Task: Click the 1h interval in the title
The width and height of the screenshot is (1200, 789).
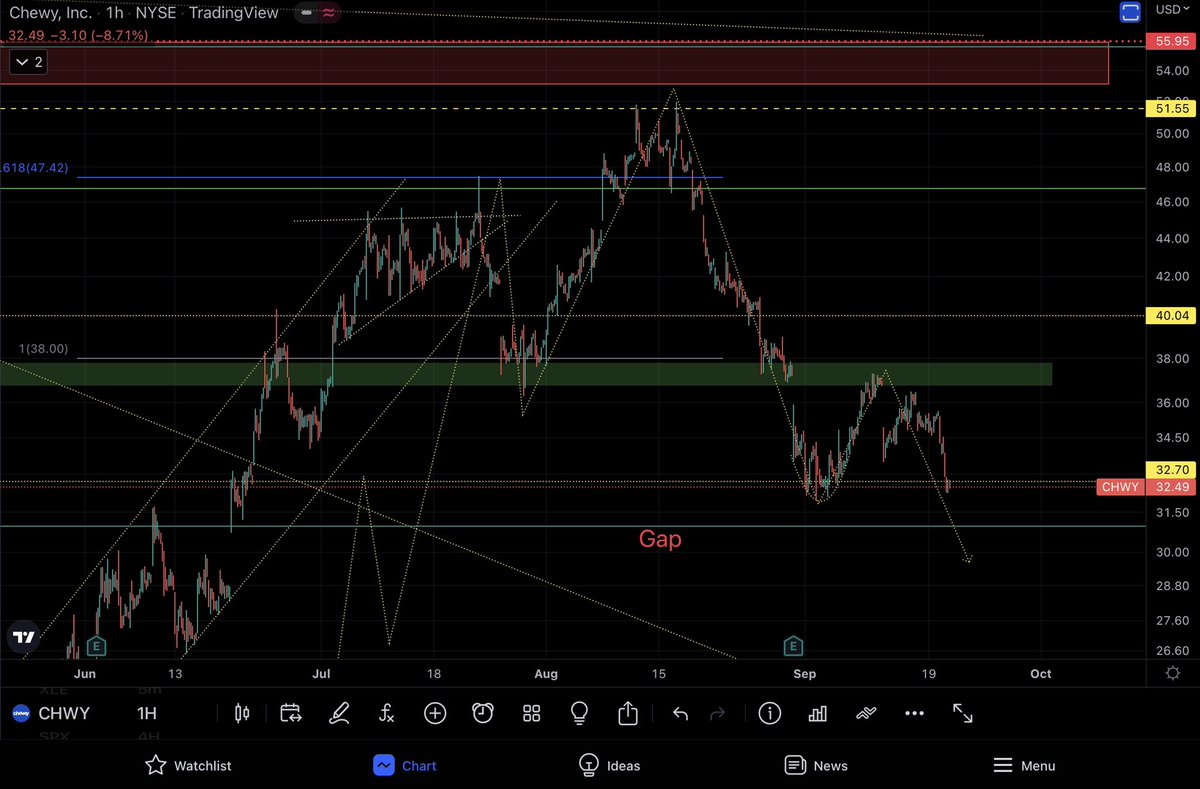Action: pyautogui.click(x=116, y=14)
